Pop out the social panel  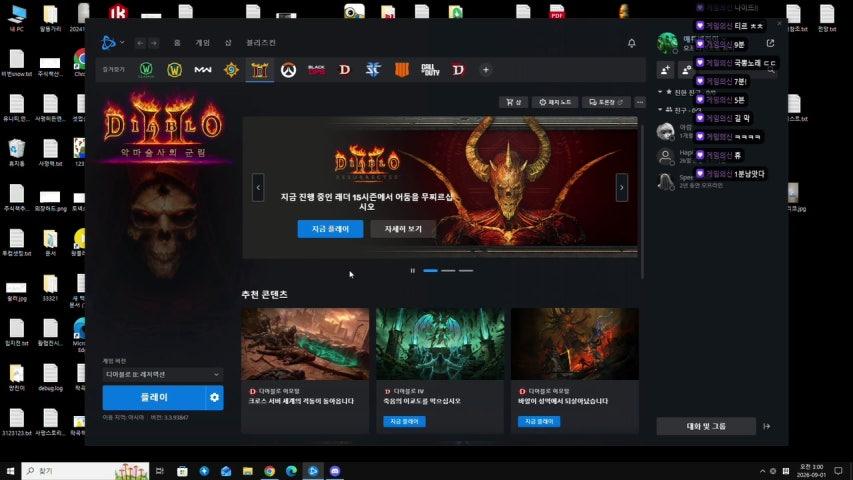tap(770, 43)
